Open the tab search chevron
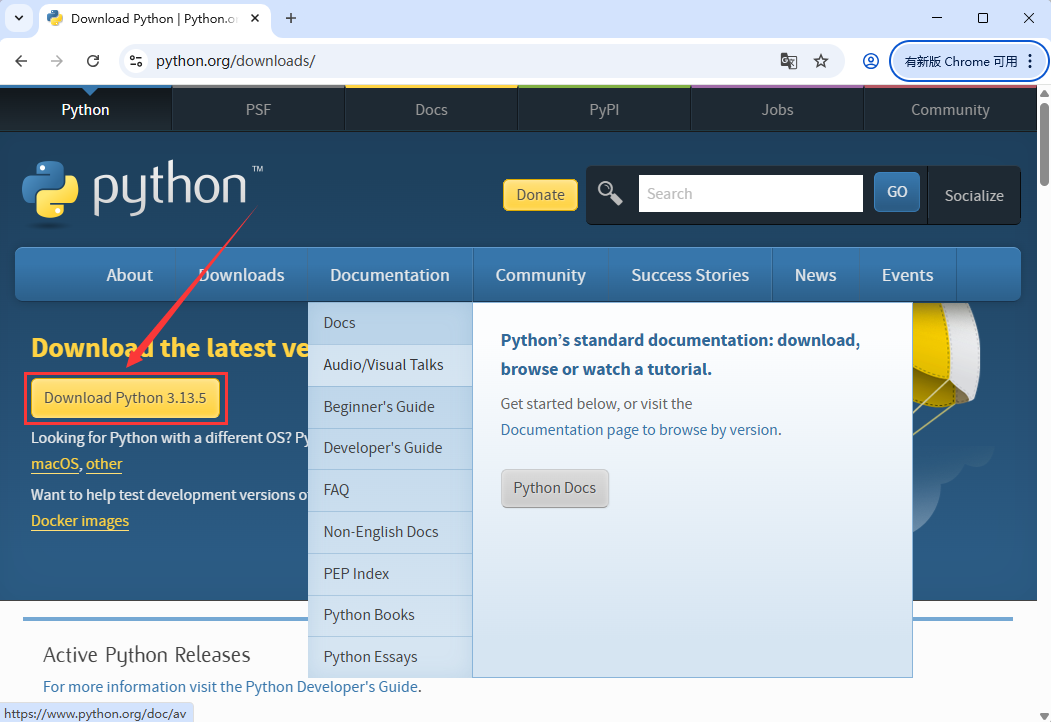 pyautogui.click(x=18, y=18)
